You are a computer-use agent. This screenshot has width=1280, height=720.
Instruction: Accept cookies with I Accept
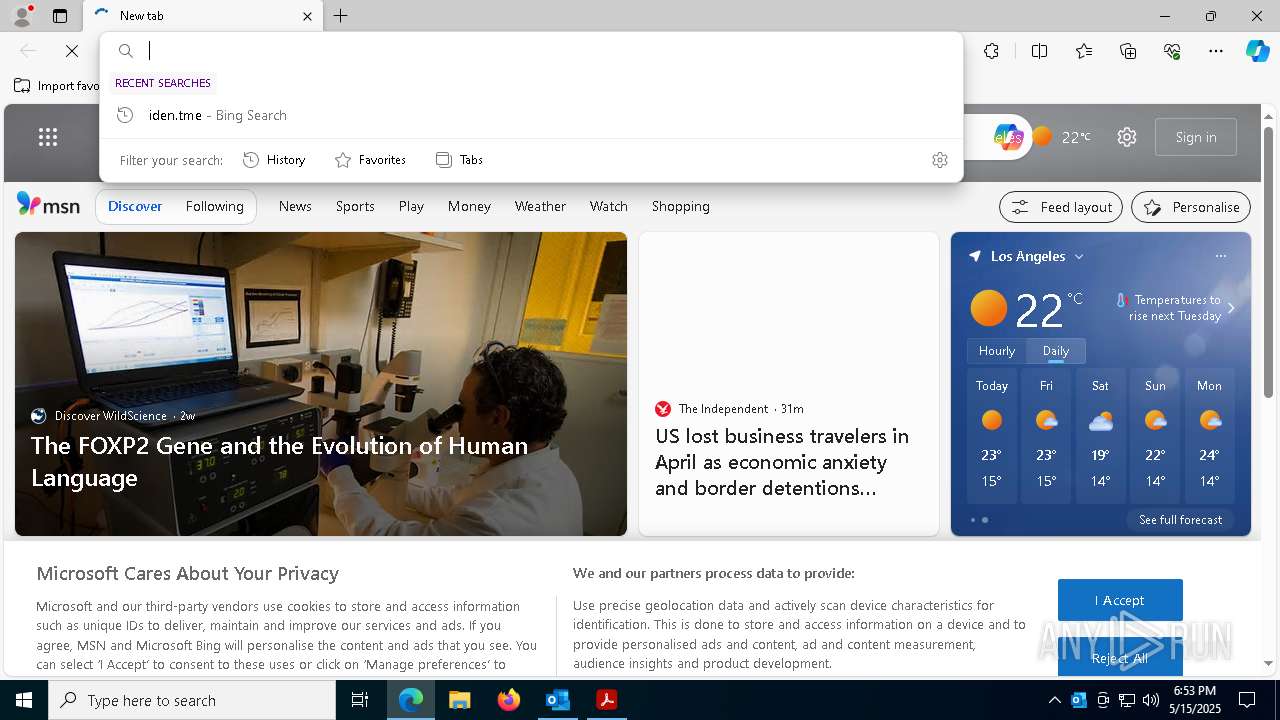point(1120,600)
